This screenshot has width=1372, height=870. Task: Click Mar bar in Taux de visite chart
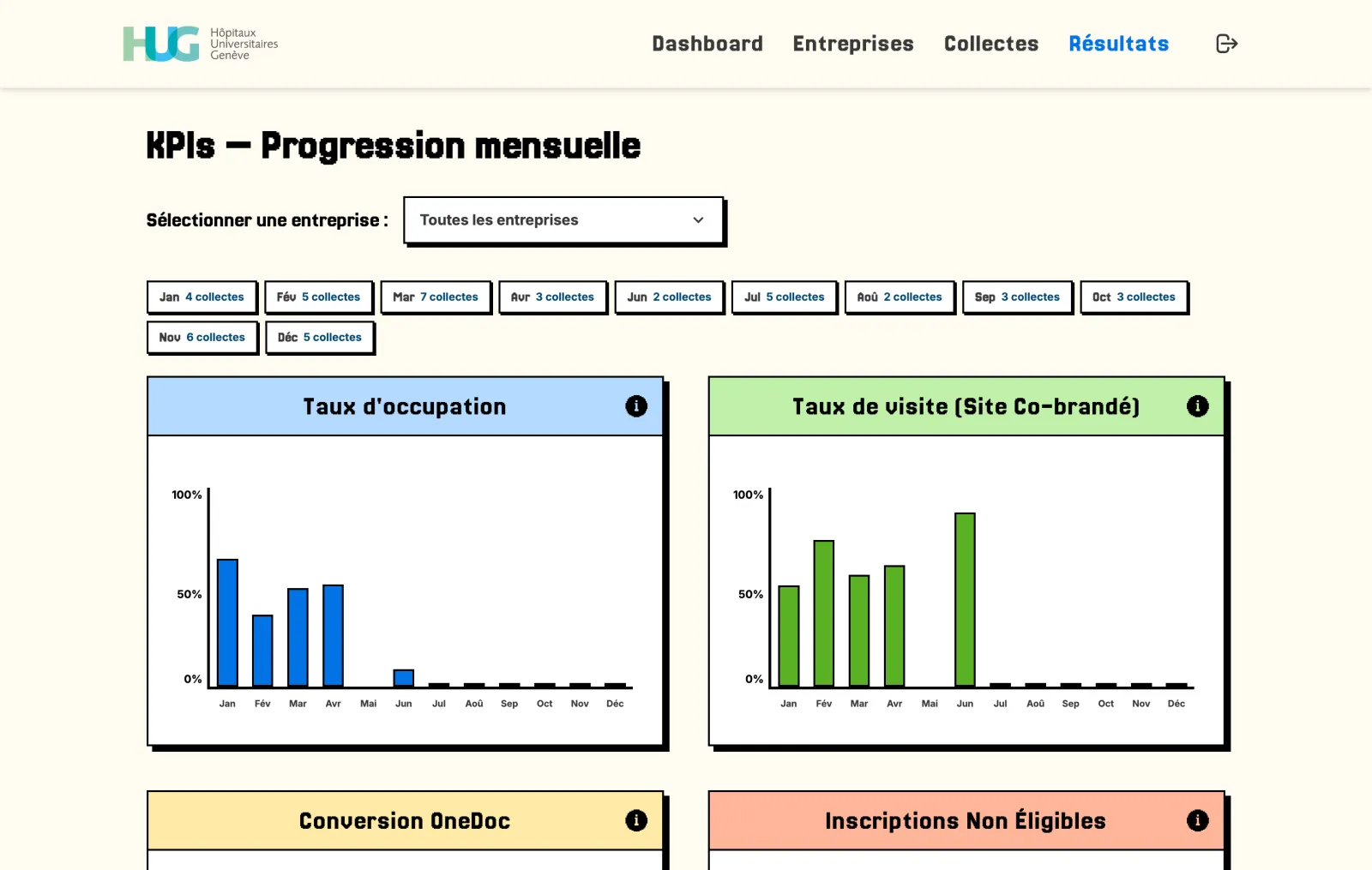859,631
